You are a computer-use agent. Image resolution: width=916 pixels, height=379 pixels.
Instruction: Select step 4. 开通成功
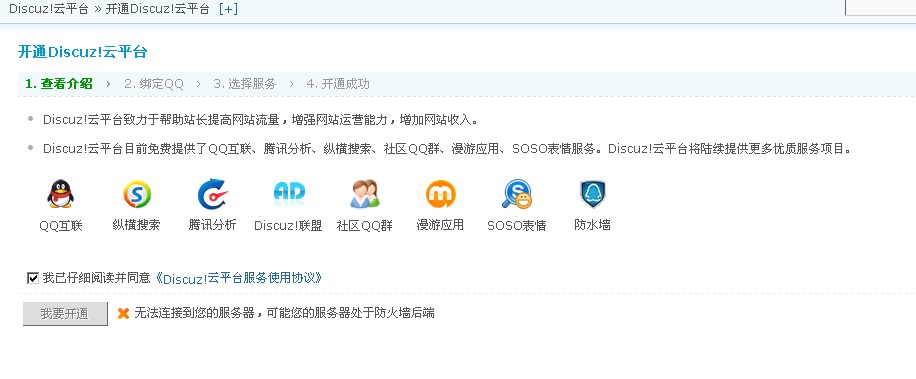[338, 84]
